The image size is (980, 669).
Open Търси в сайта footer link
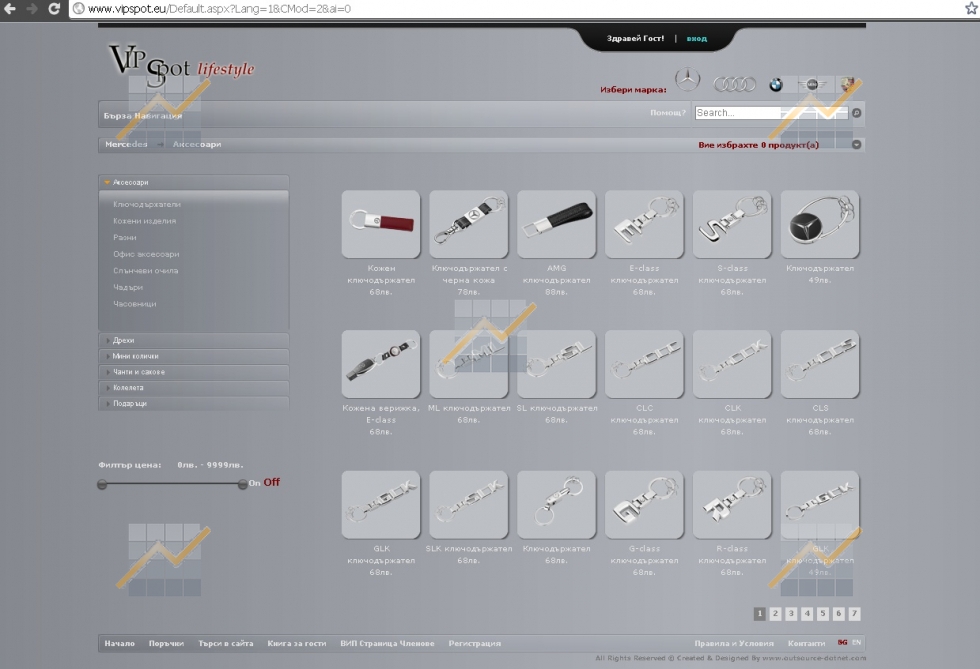[x=226, y=643]
